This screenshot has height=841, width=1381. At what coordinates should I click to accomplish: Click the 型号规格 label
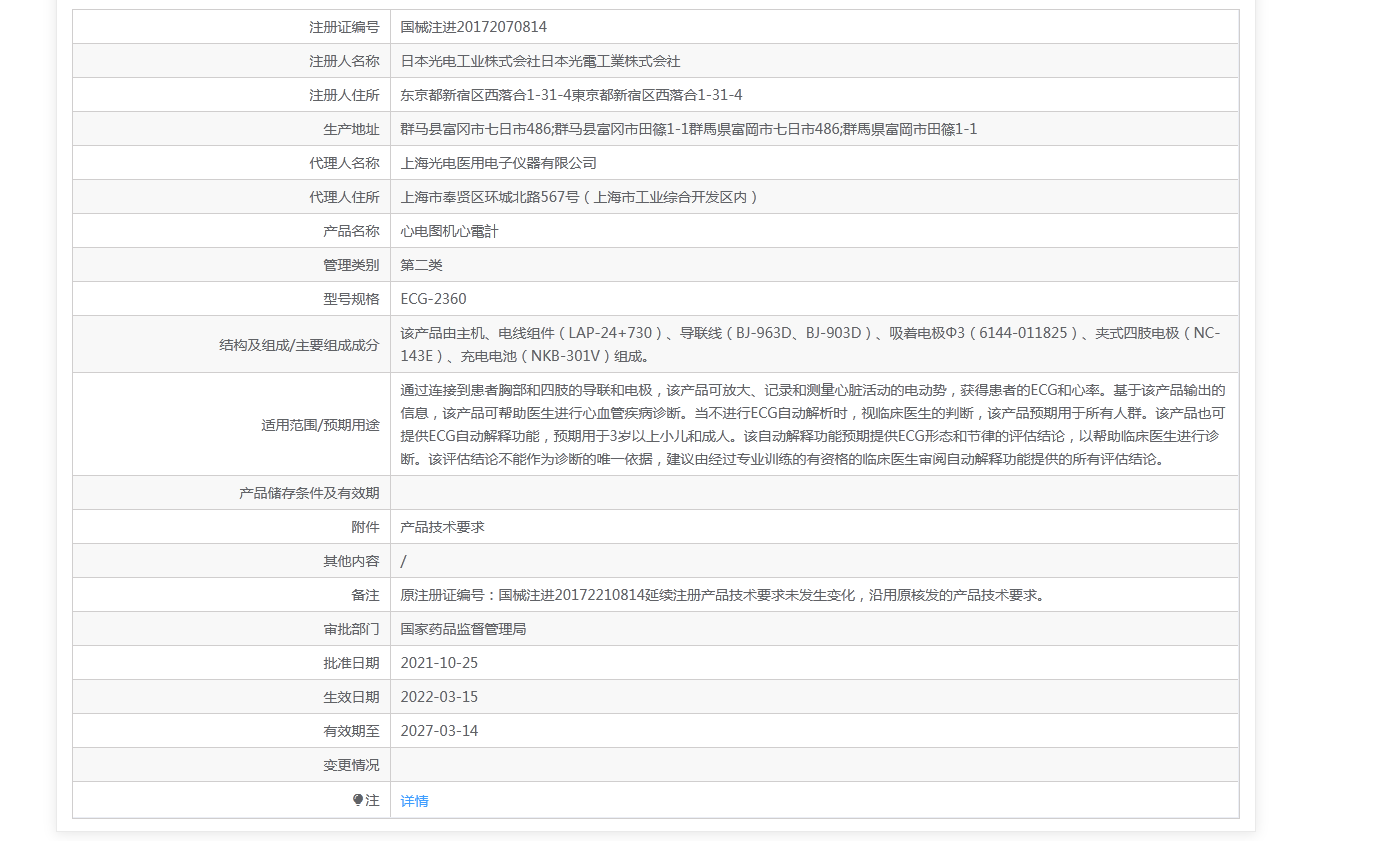(351, 299)
